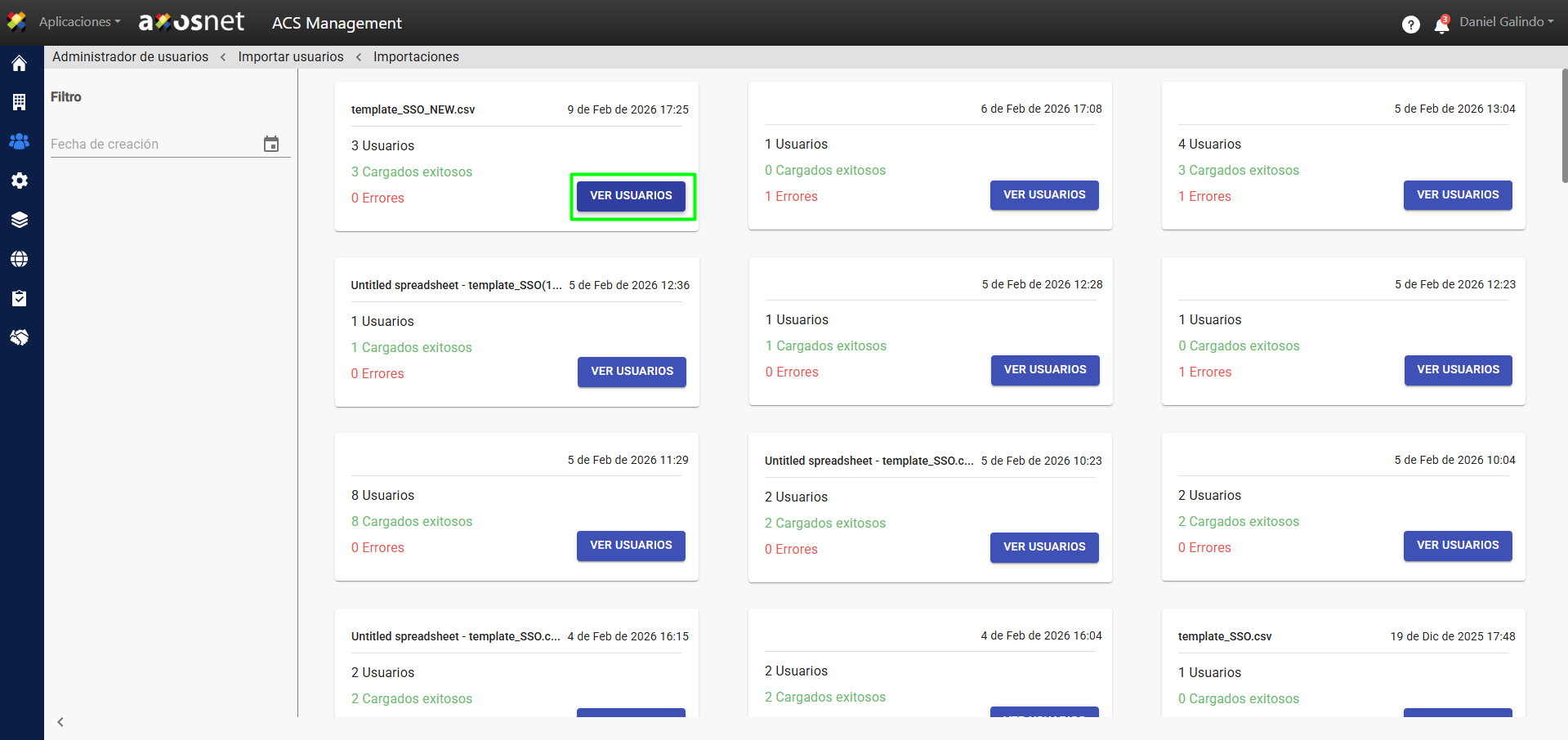Select the users group sidebar icon
Screen dimensions: 1568x740
pos(20,141)
